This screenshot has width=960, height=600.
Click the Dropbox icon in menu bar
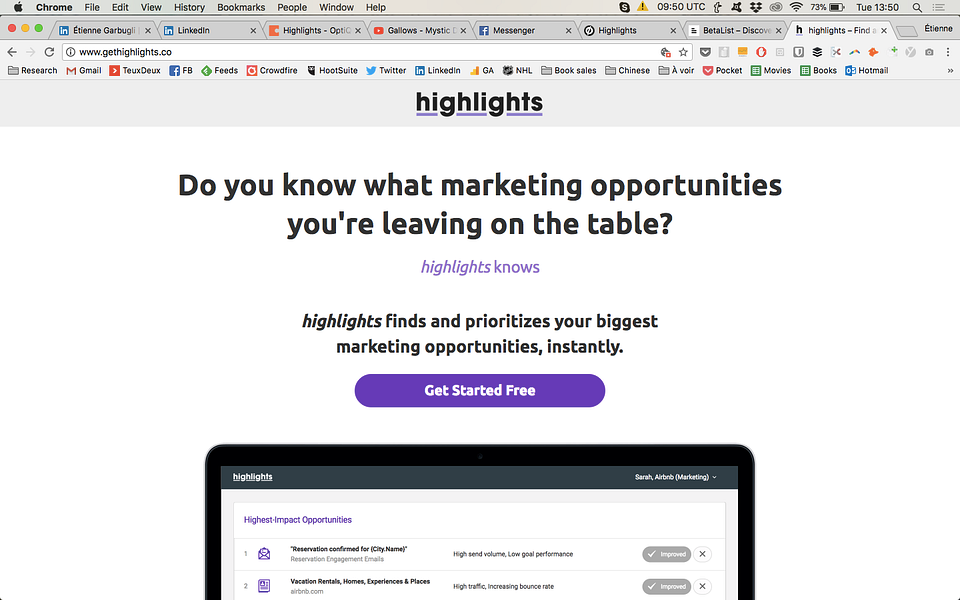756,7
